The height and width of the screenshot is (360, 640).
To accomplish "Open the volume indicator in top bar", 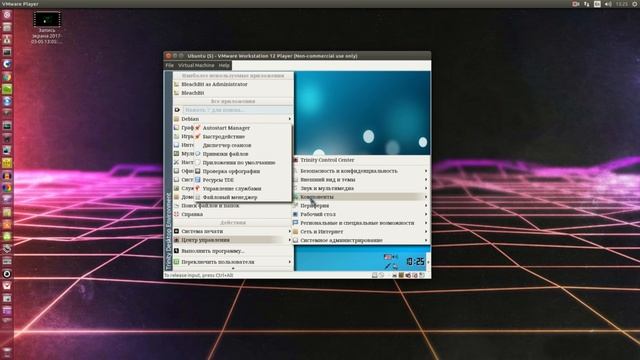I will pos(608,4).
